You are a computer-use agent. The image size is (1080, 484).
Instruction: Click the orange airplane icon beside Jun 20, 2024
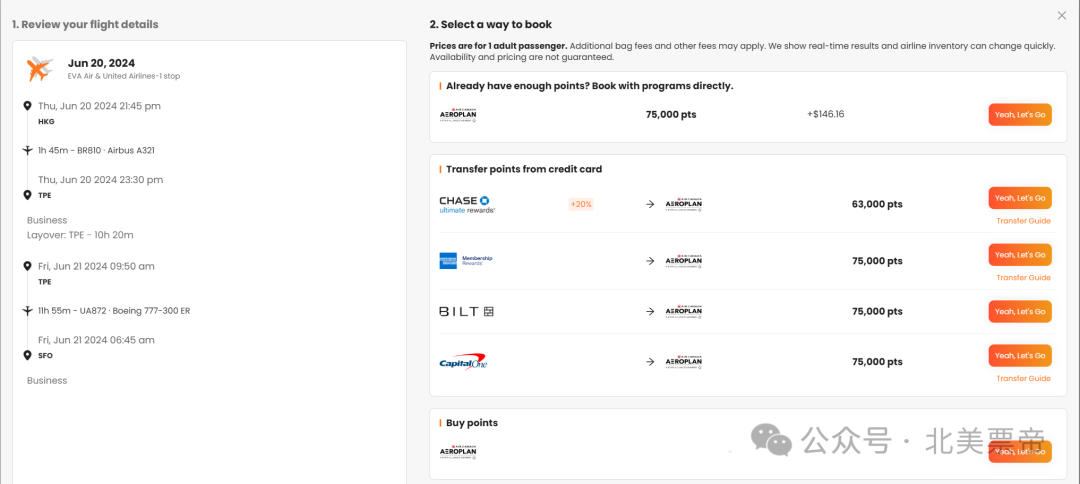pos(40,69)
